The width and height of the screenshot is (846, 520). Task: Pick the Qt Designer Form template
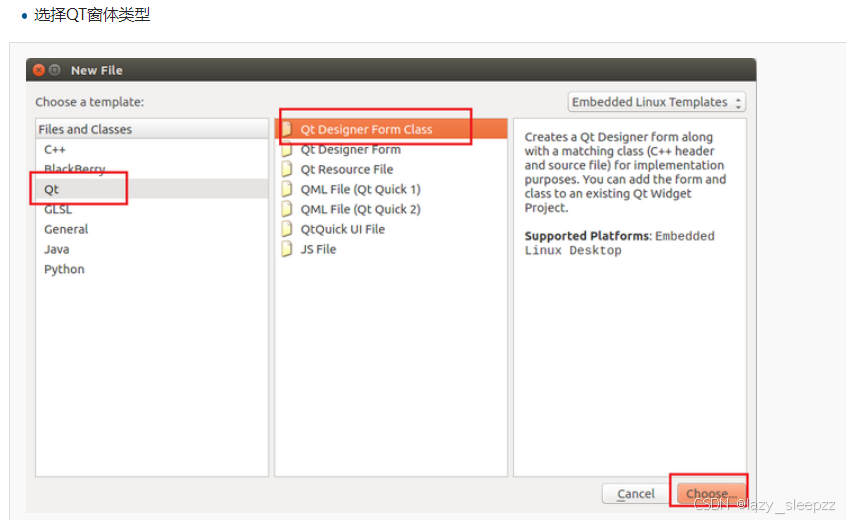pyautogui.click(x=391, y=149)
